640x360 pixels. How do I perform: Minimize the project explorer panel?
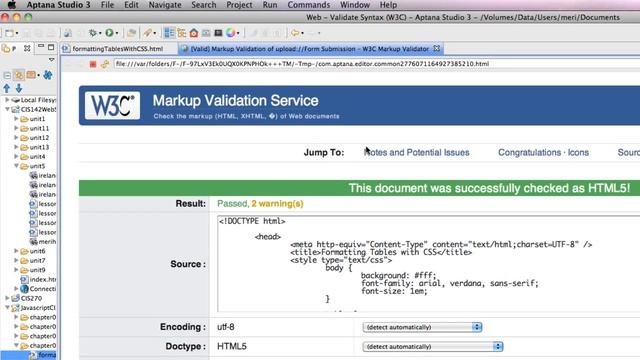click(x=41, y=47)
